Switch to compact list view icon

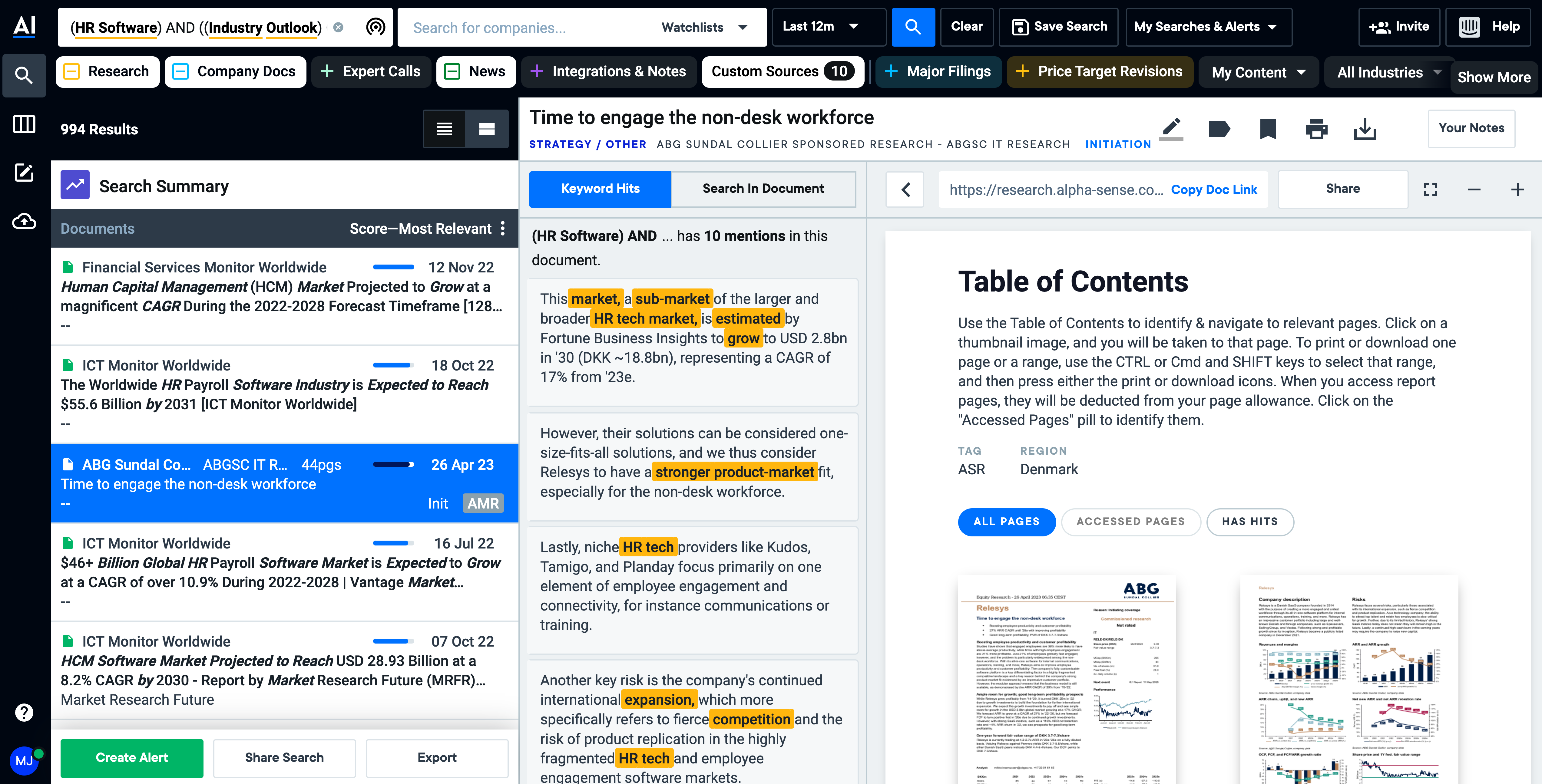coord(444,129)
